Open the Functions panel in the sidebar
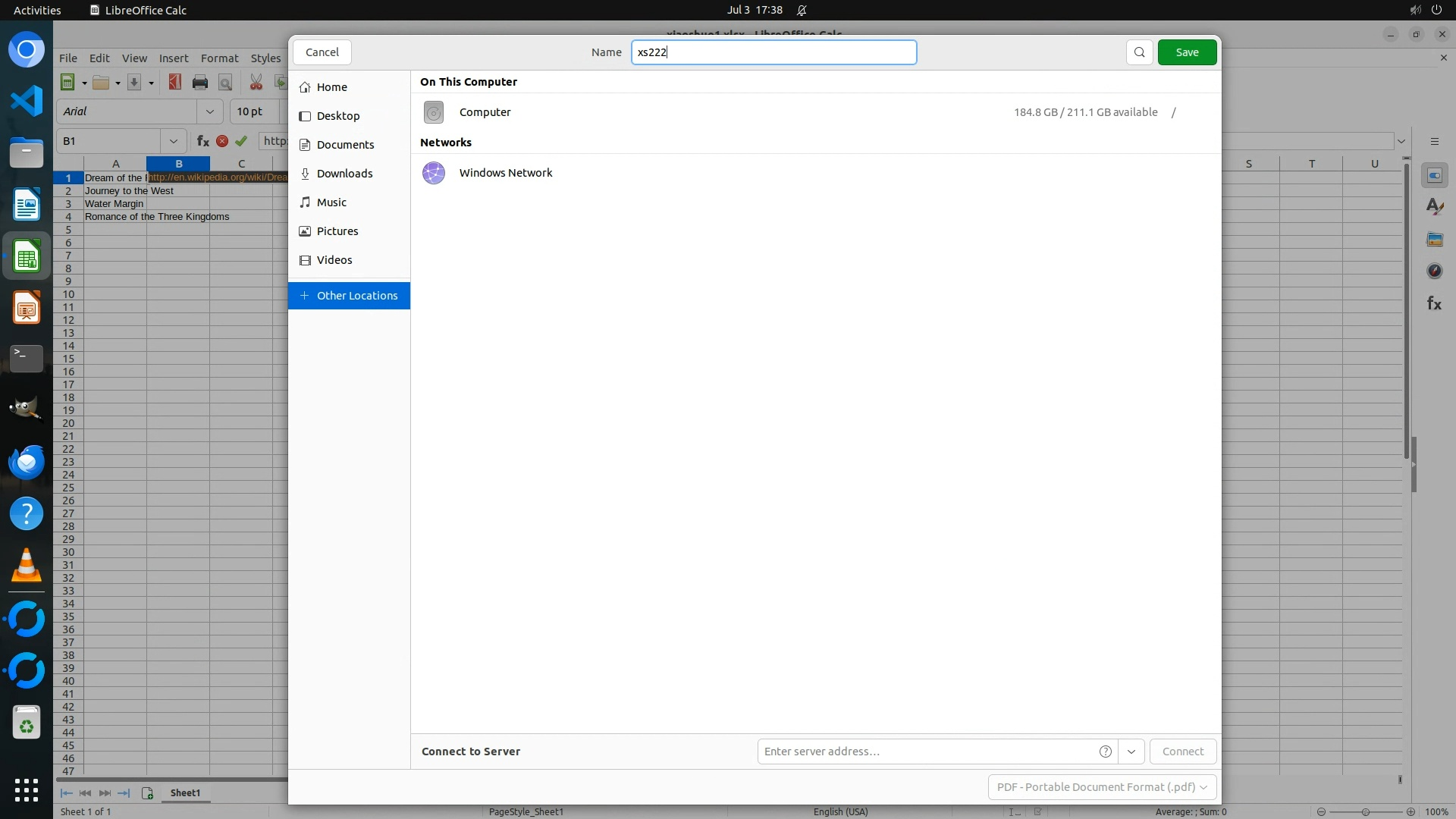Screen dimensions: 1456x819 point(1434,304)
